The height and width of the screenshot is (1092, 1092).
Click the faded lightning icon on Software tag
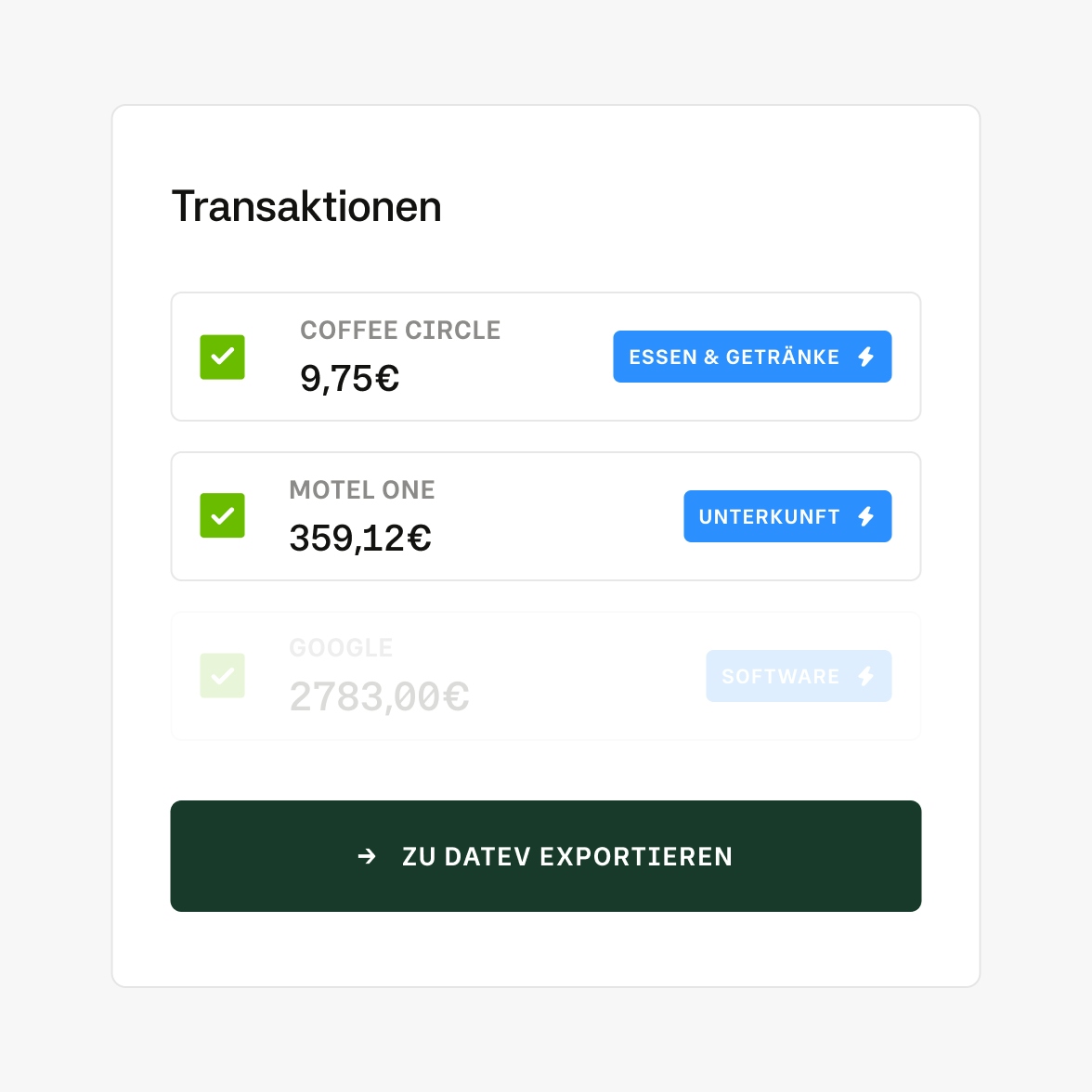click(x=865, y=676)
